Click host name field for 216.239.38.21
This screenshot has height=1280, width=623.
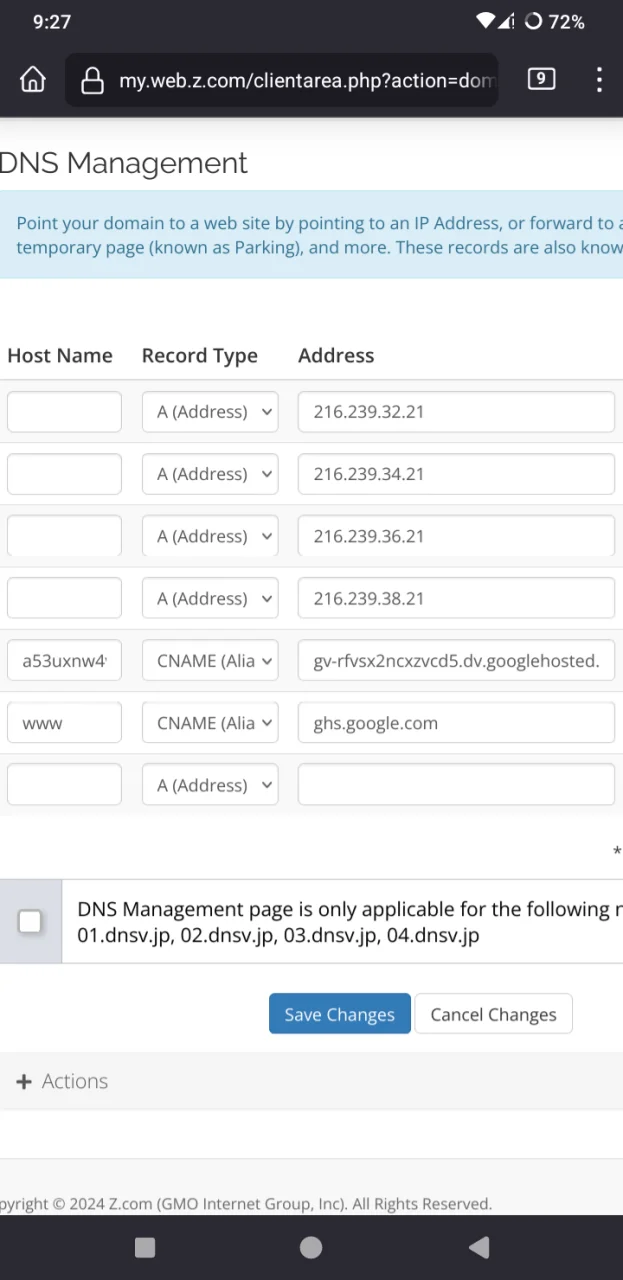[x=64, y=598]
